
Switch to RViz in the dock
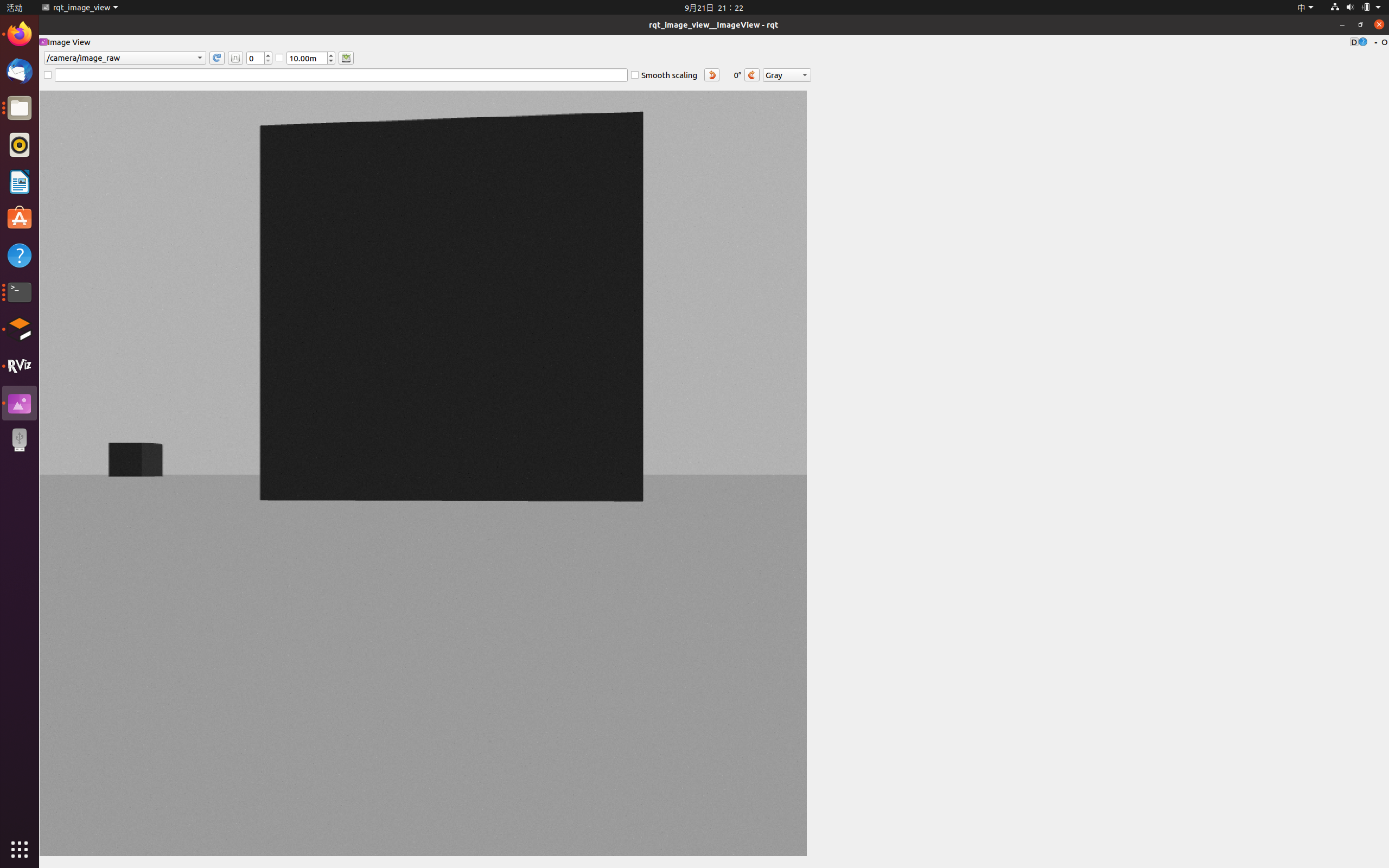pyautogui.click(x=20, y=366)
